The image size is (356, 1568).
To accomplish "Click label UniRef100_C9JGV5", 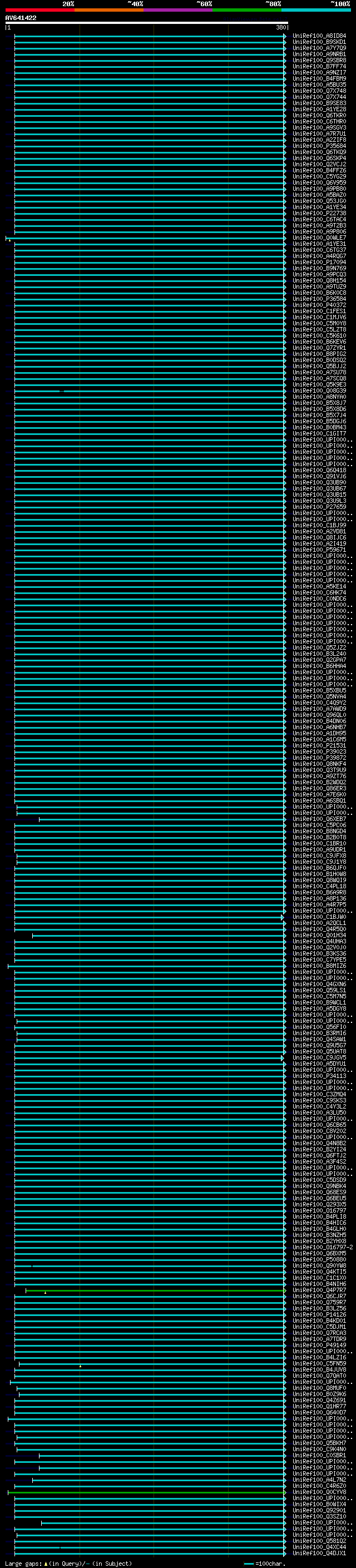I will (x=319, y=1058).
